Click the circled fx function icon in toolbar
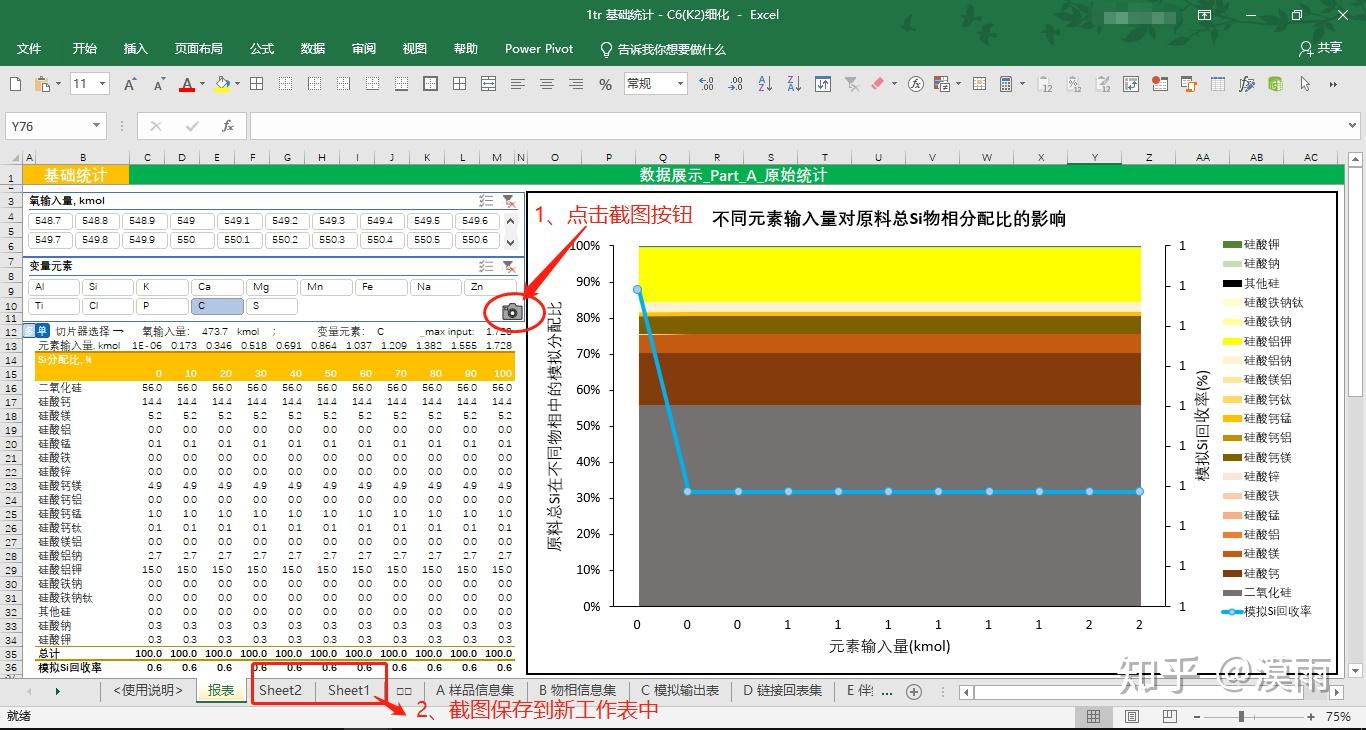The width and height of the screenshot is (1366, 730). point(915,84)
